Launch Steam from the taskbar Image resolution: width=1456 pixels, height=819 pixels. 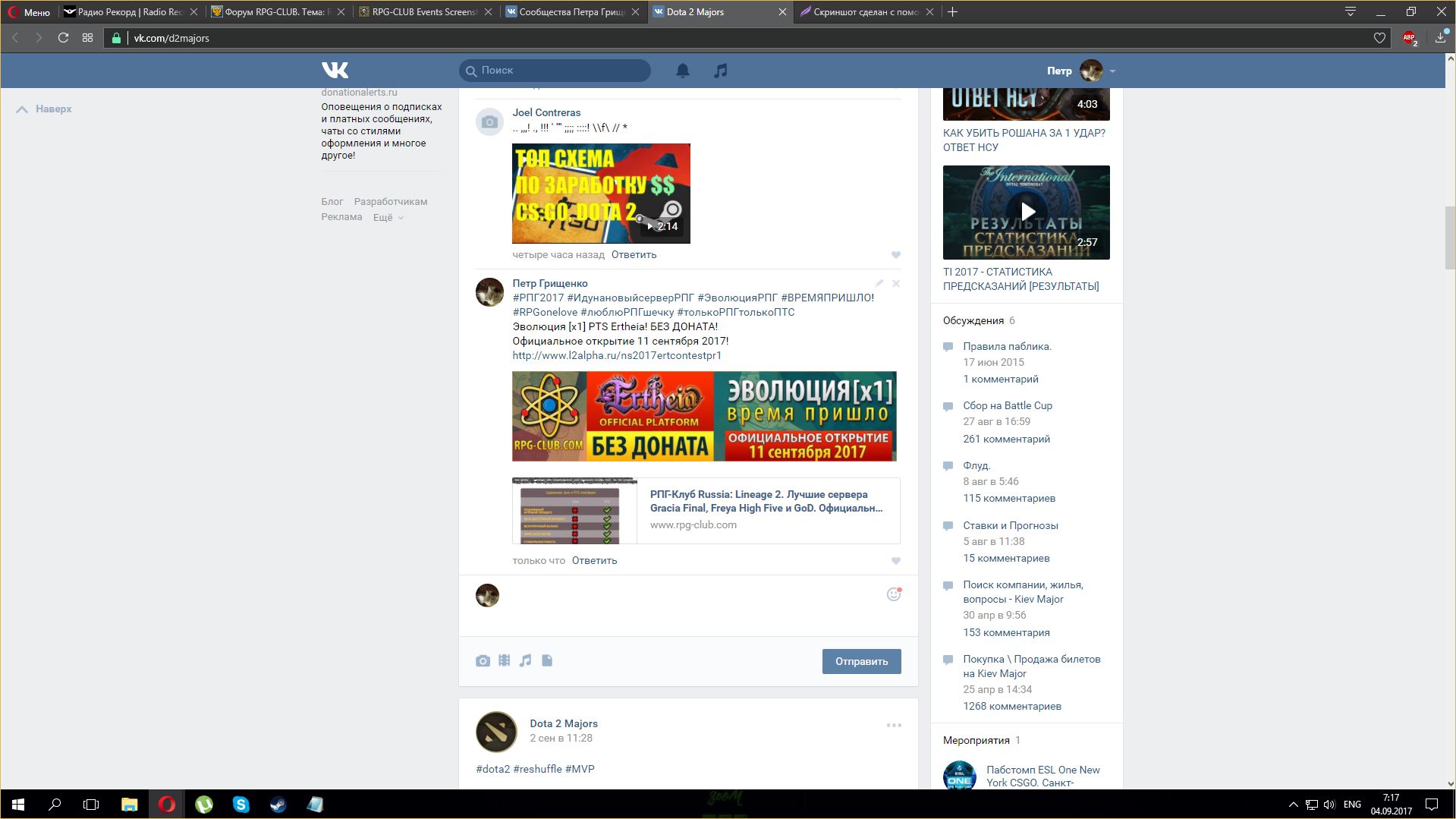278,805
